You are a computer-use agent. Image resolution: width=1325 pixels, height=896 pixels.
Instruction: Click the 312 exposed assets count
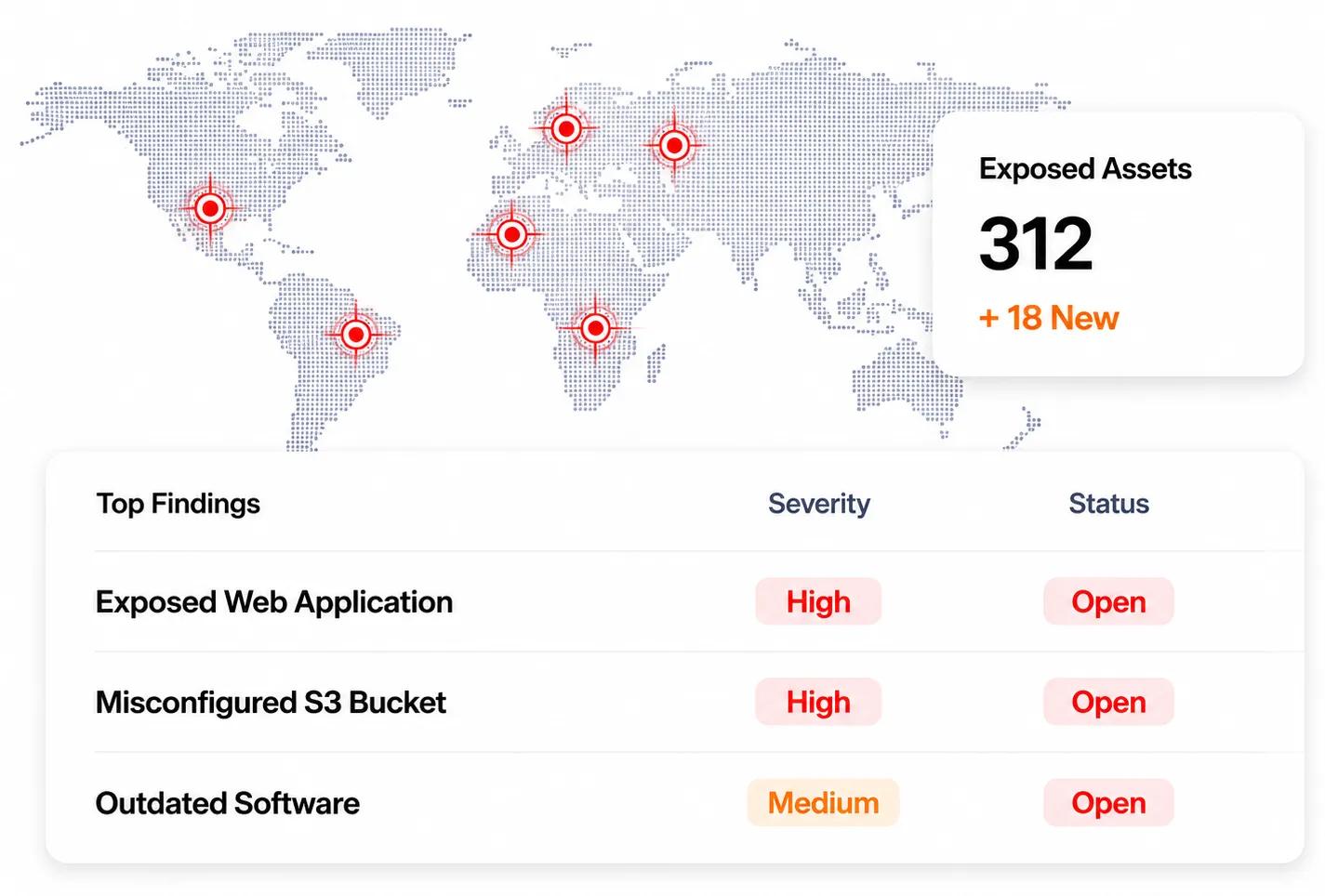pyautogui.click(x=1036, y=244)
